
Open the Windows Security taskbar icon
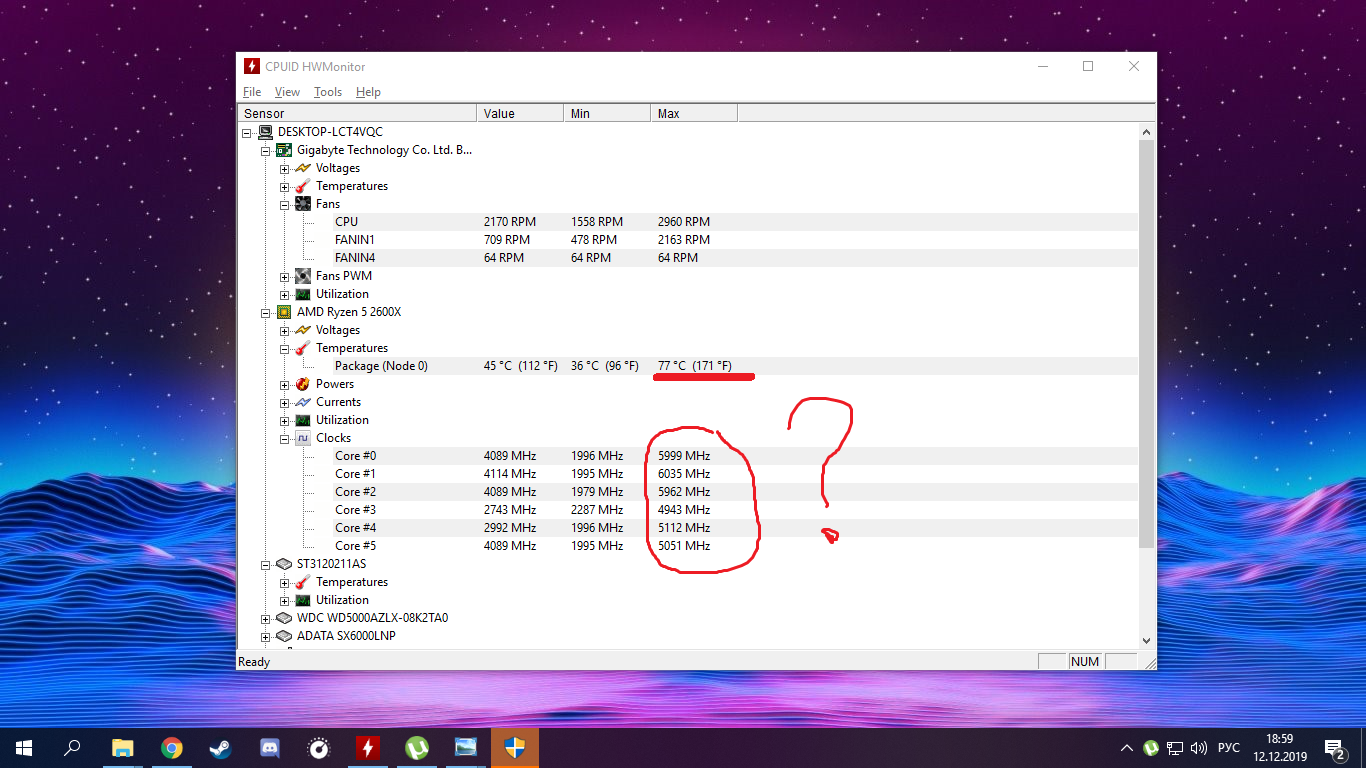515,748
